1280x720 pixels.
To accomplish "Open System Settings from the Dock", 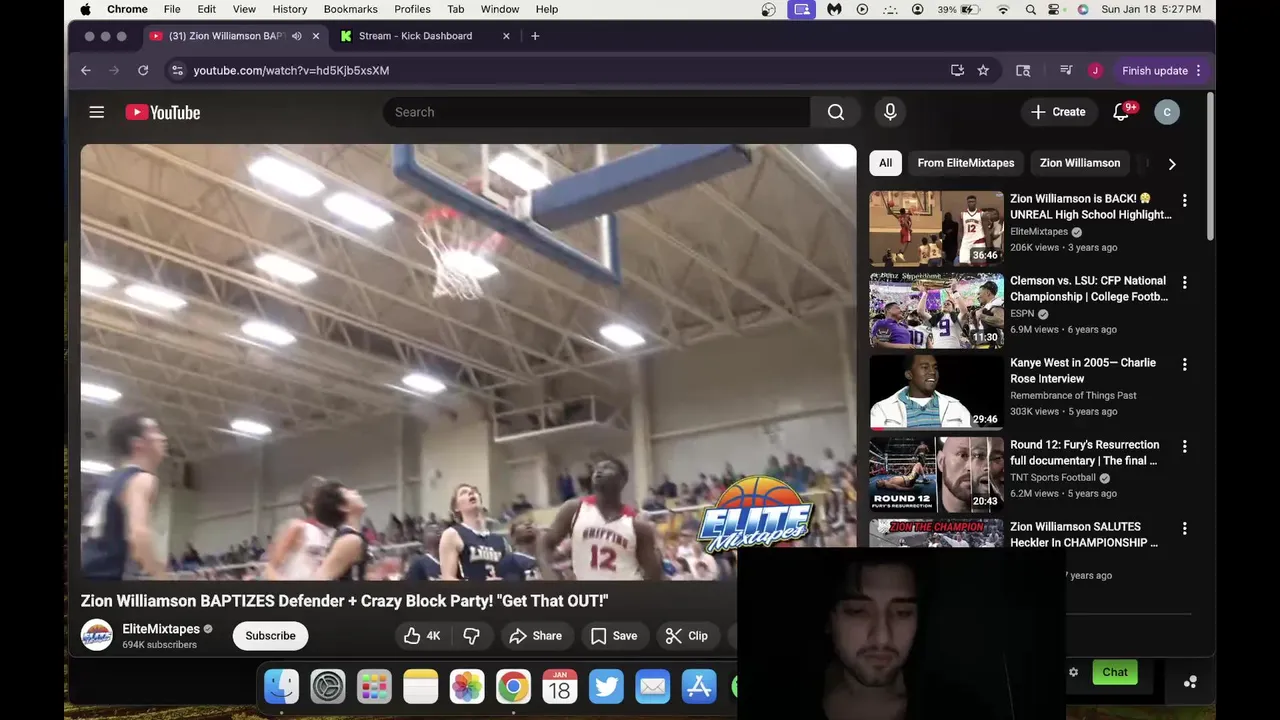I will 327,687.
